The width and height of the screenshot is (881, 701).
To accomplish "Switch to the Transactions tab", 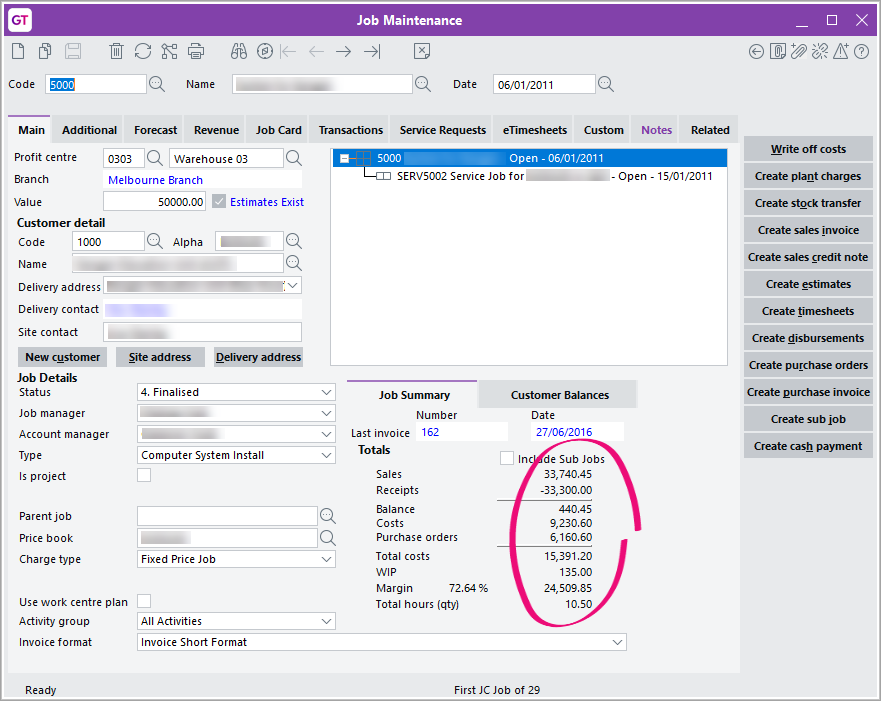I will pyautogui.click(x=350, y=130).
